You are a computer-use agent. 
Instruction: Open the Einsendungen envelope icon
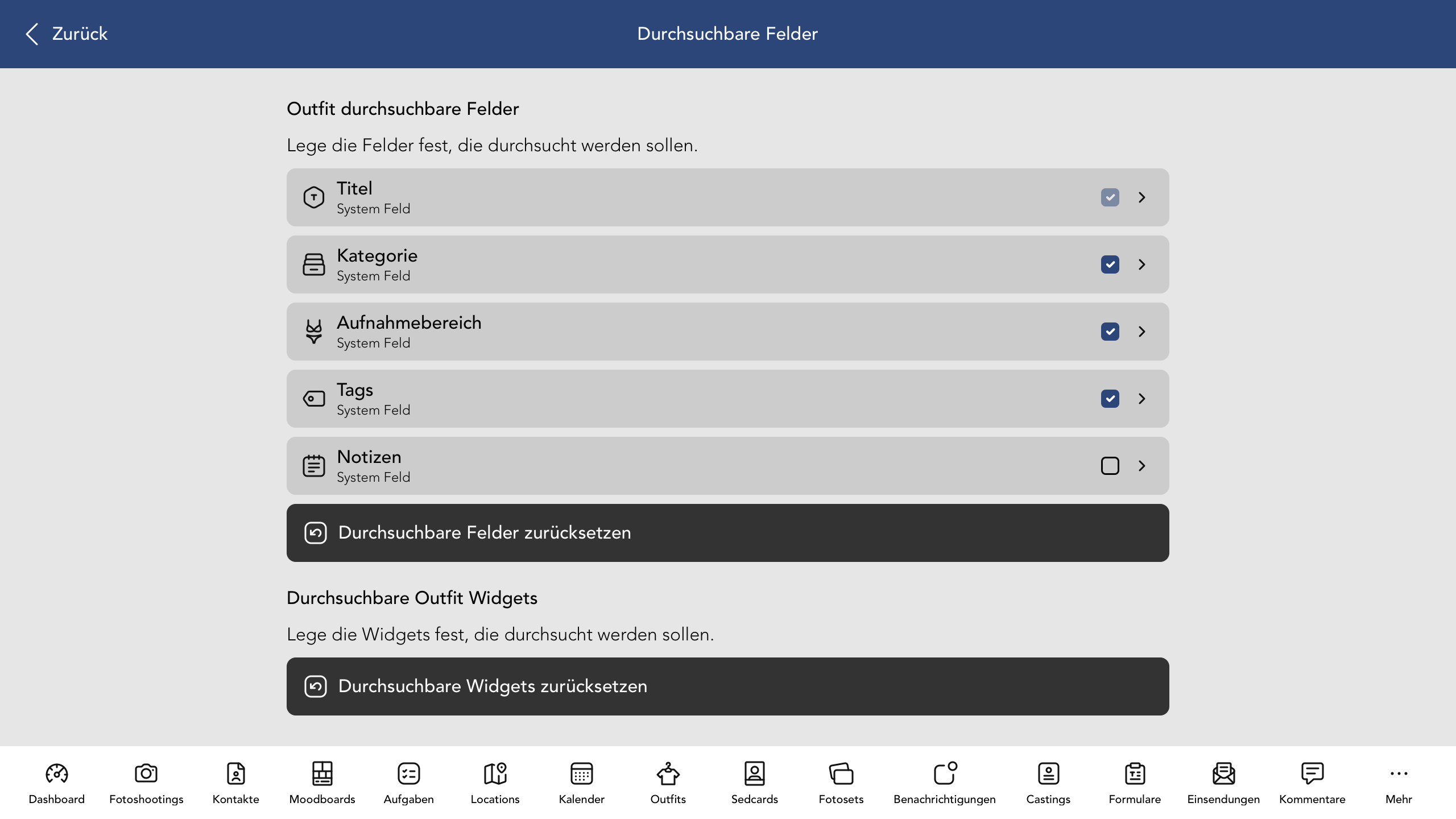(x=1223, y=773)
